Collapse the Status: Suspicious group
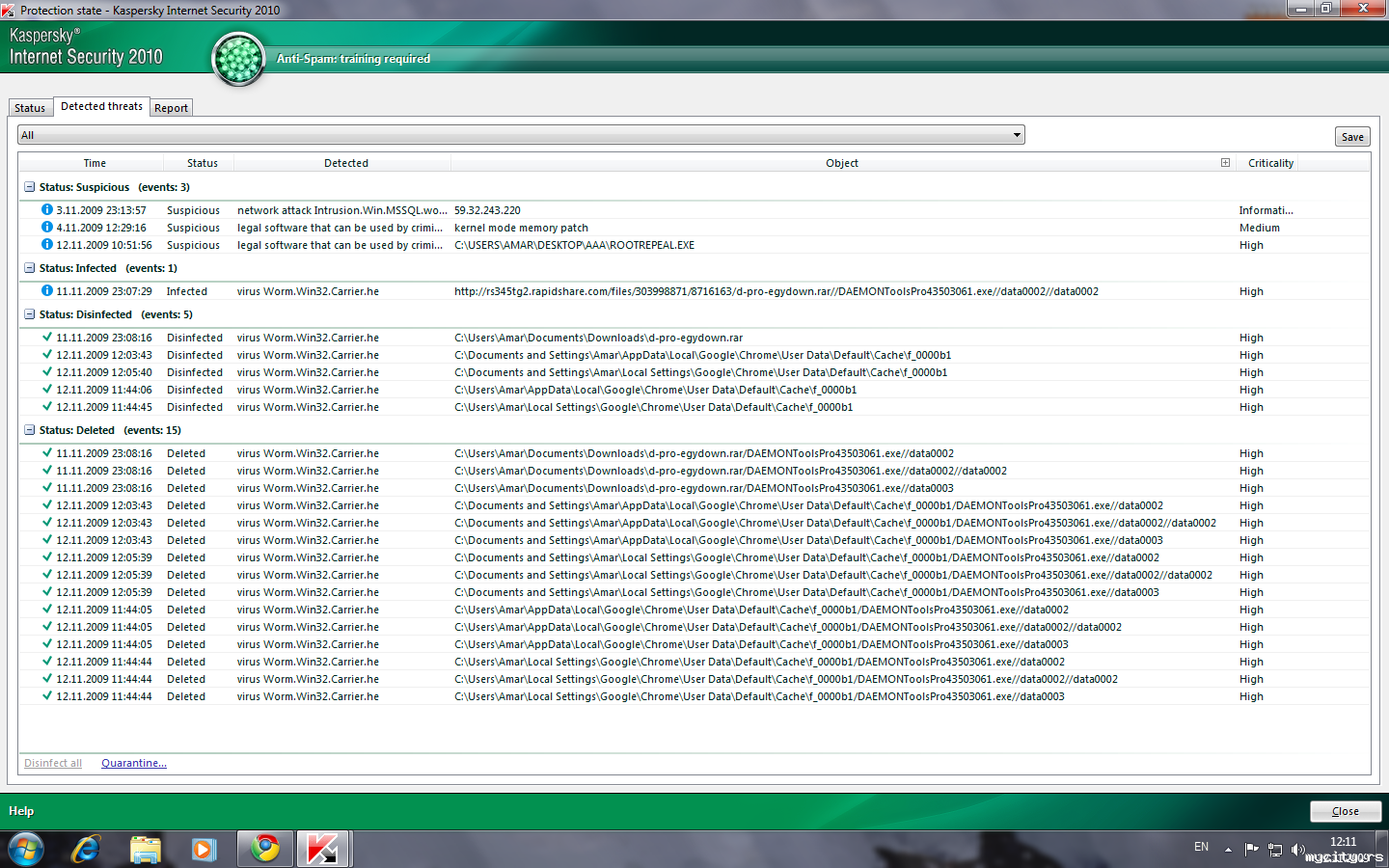This screenshot has width=1389, height=868. (x=29, y=187)
